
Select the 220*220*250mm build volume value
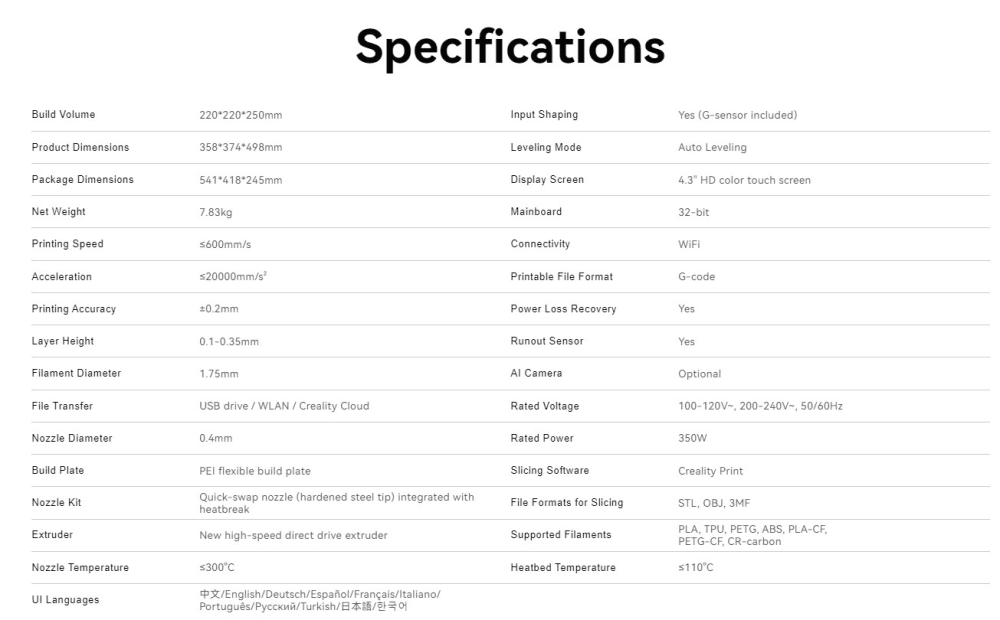point(241,115)
